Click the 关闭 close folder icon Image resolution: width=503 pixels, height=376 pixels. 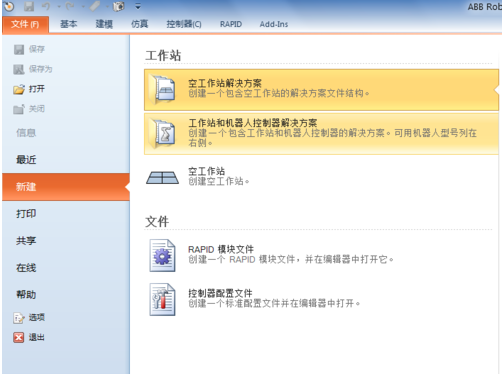(19, 109)
